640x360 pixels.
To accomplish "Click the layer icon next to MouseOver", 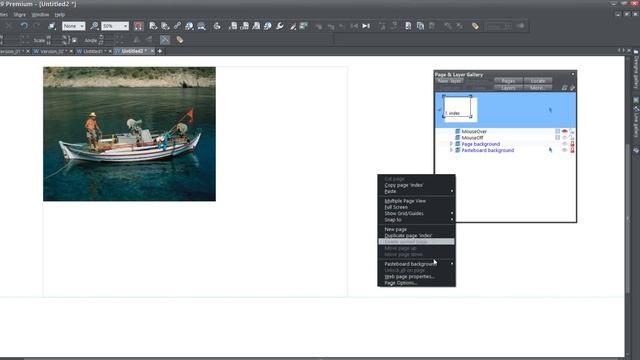I will [458, 131].
